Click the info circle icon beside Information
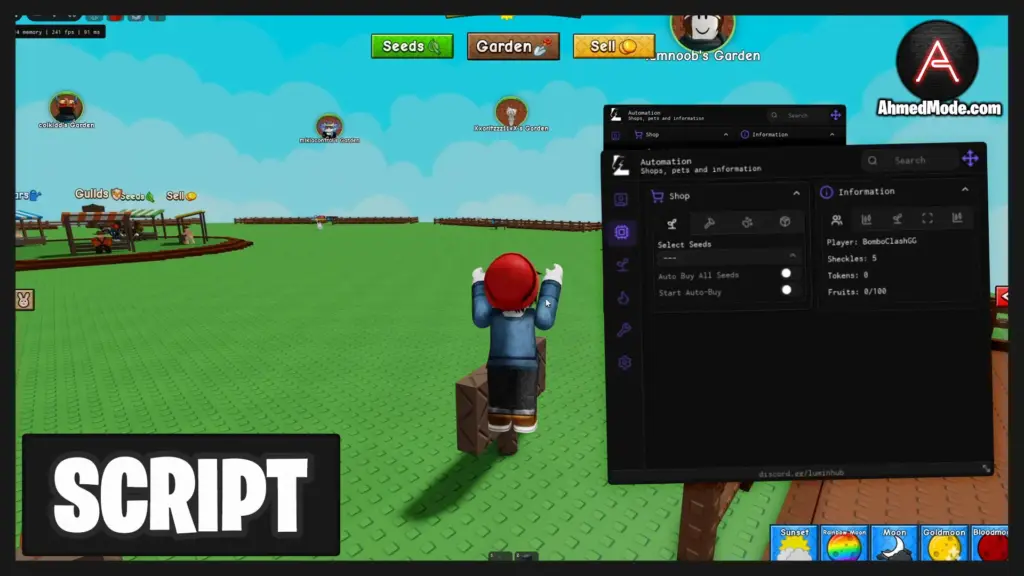The image size is (1024, 576). (827, 192)
